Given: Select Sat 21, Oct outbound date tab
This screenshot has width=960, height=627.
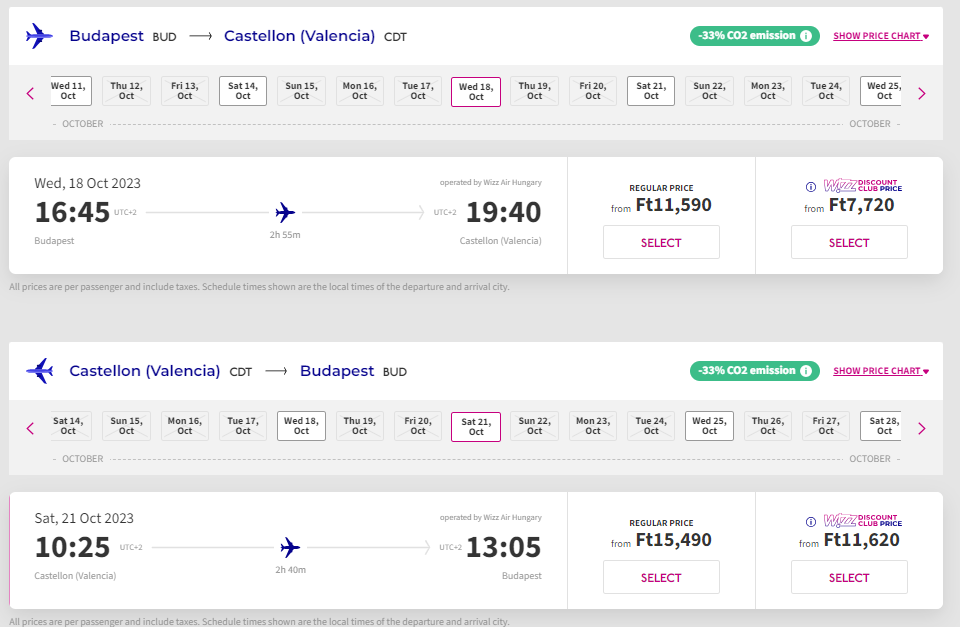Looking at the screenshot, I should click(x=651, y=91).
